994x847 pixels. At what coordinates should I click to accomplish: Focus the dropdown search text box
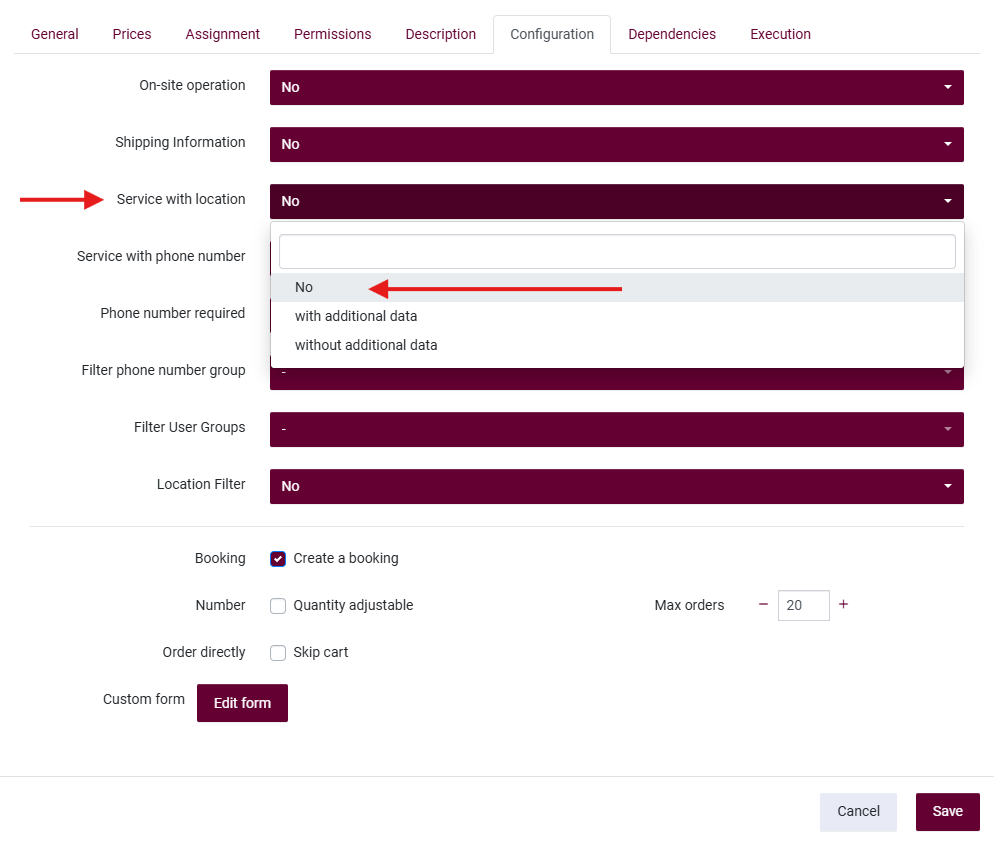pos(616,251)
